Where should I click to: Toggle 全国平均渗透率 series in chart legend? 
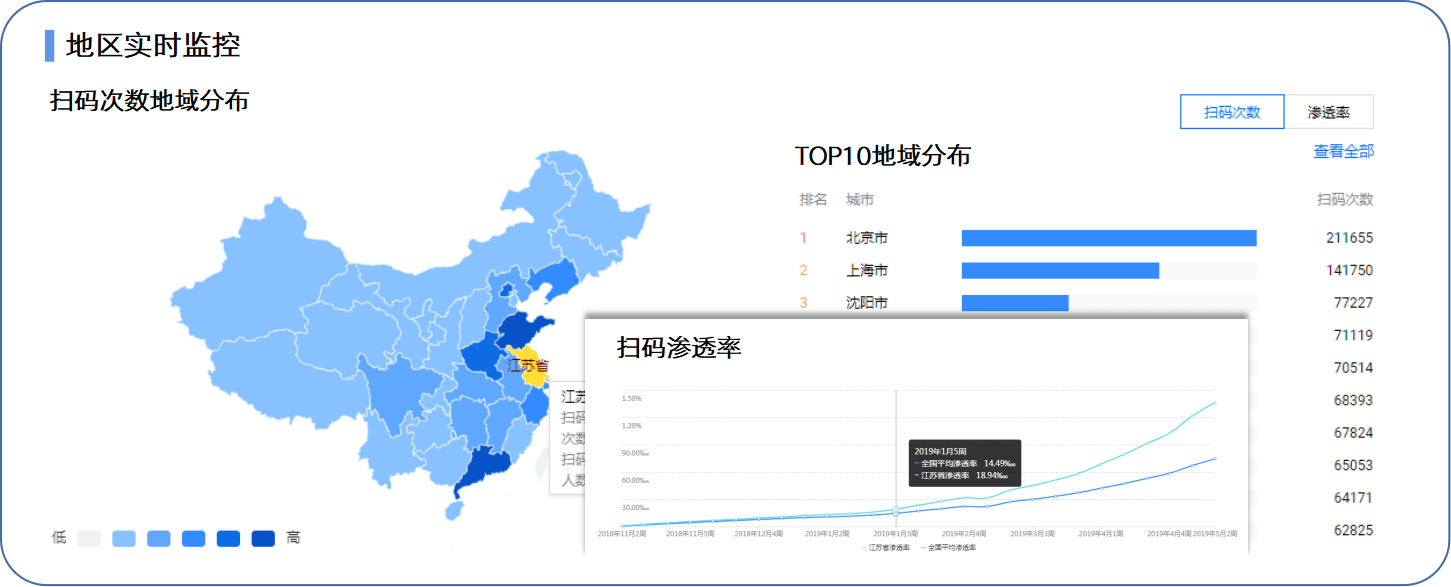click(x=951, y=548)
